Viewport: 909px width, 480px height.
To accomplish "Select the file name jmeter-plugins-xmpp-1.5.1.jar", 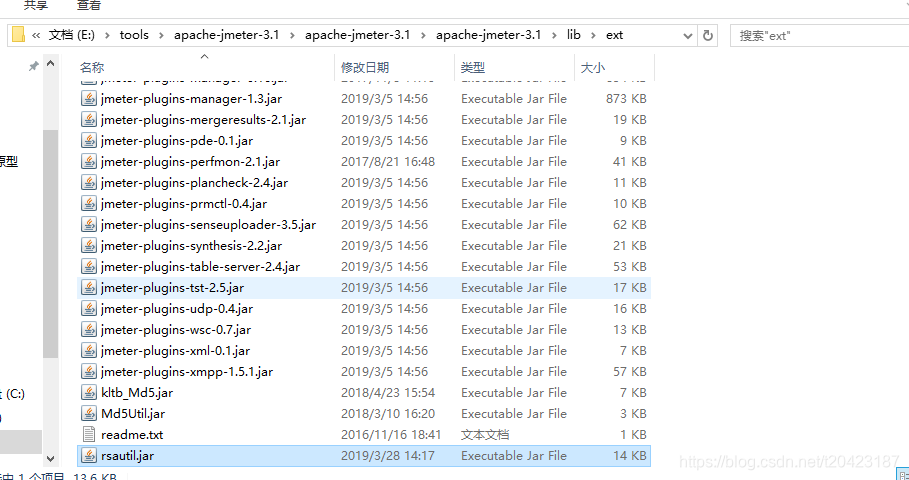I will (x=187, y=372).
